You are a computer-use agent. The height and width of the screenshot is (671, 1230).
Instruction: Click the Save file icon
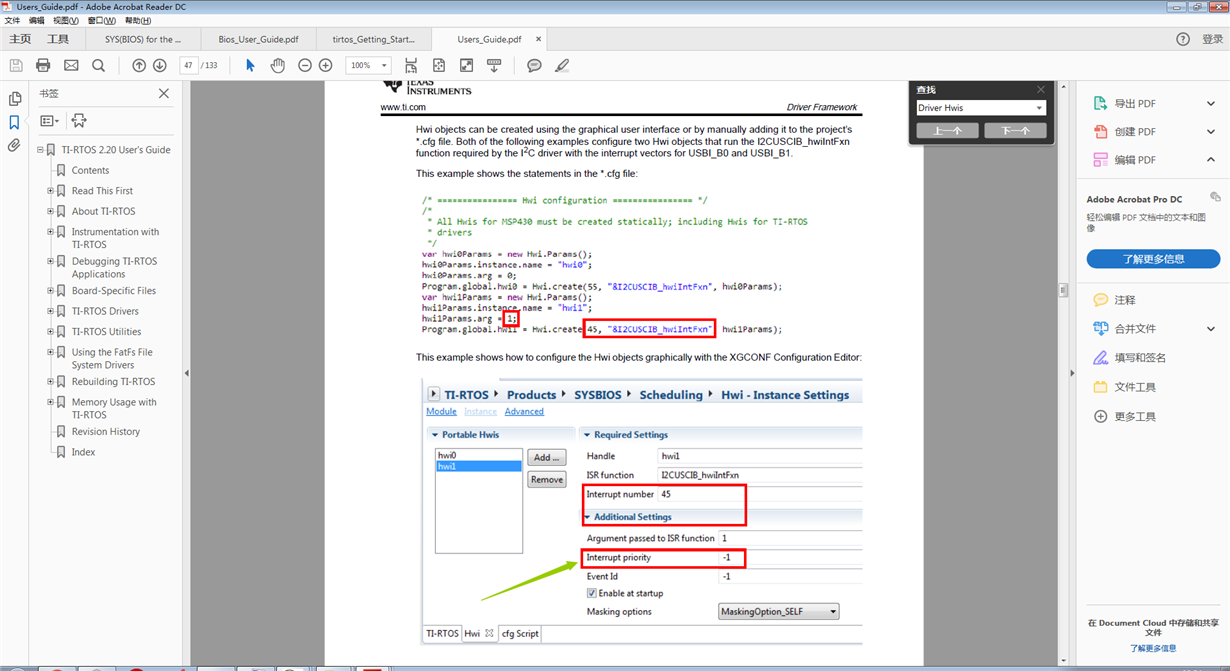coord(16,65)
